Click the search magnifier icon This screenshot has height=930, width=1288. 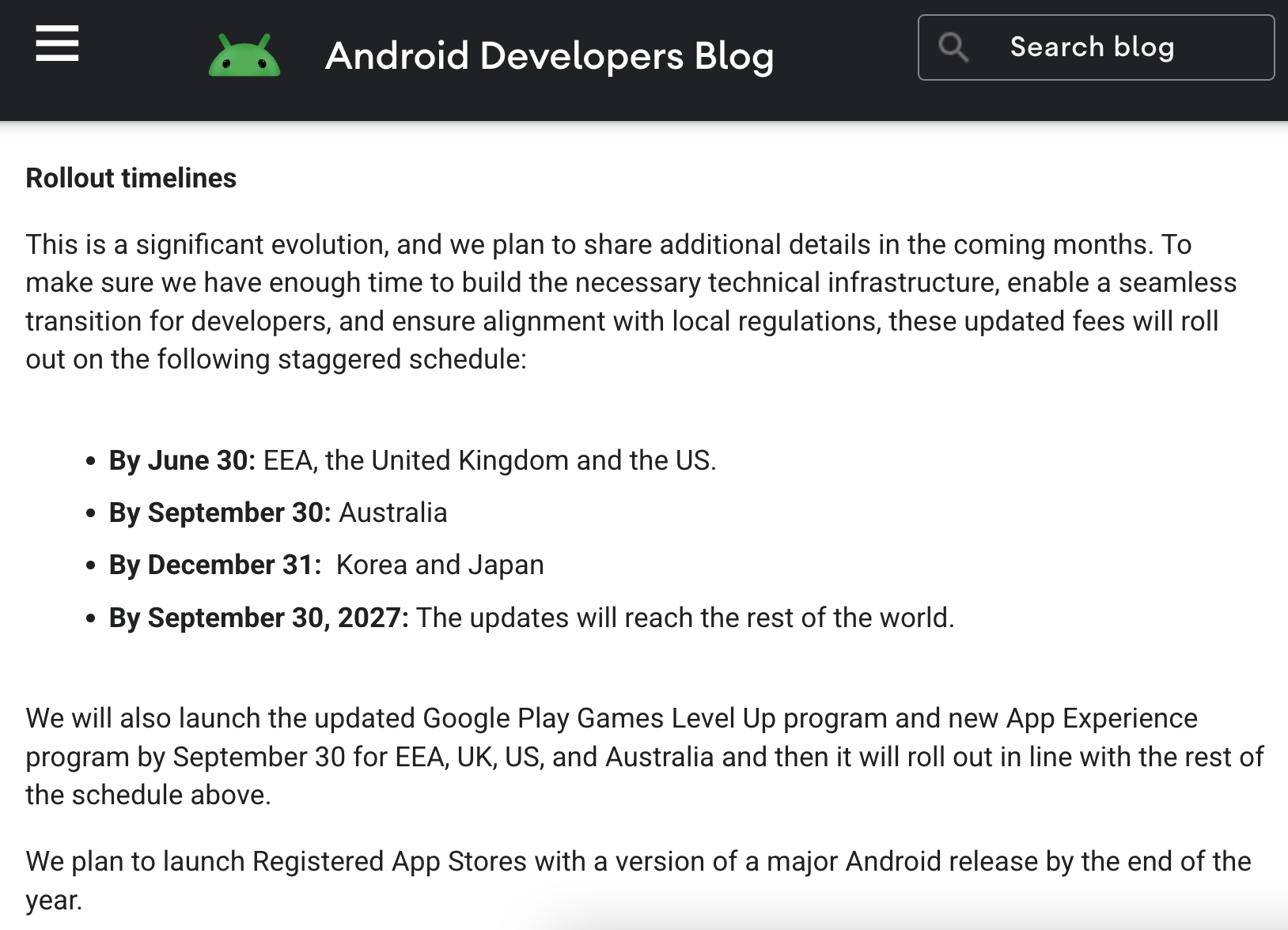[x=953, y=47]
